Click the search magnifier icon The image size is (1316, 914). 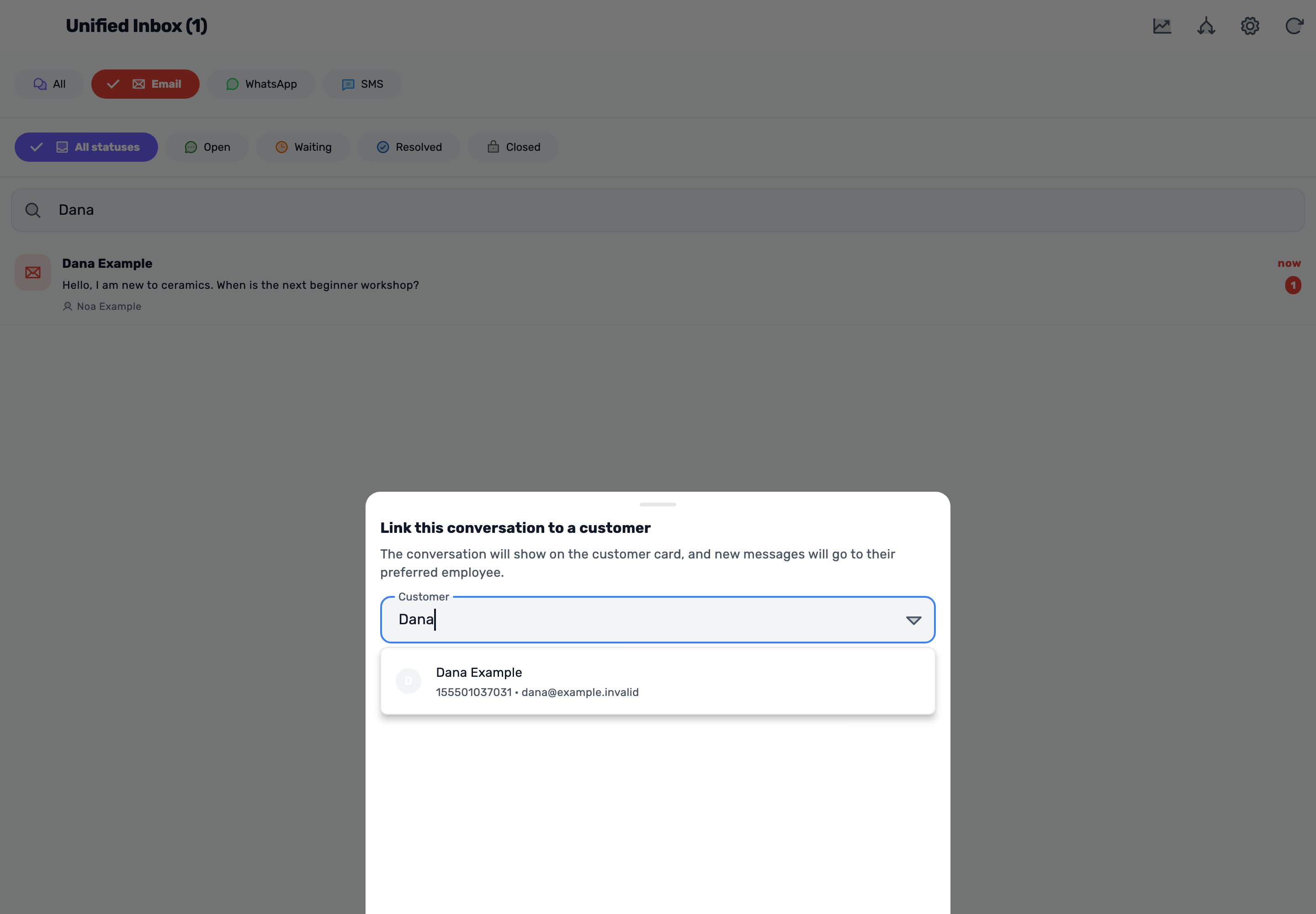(32, 210)
